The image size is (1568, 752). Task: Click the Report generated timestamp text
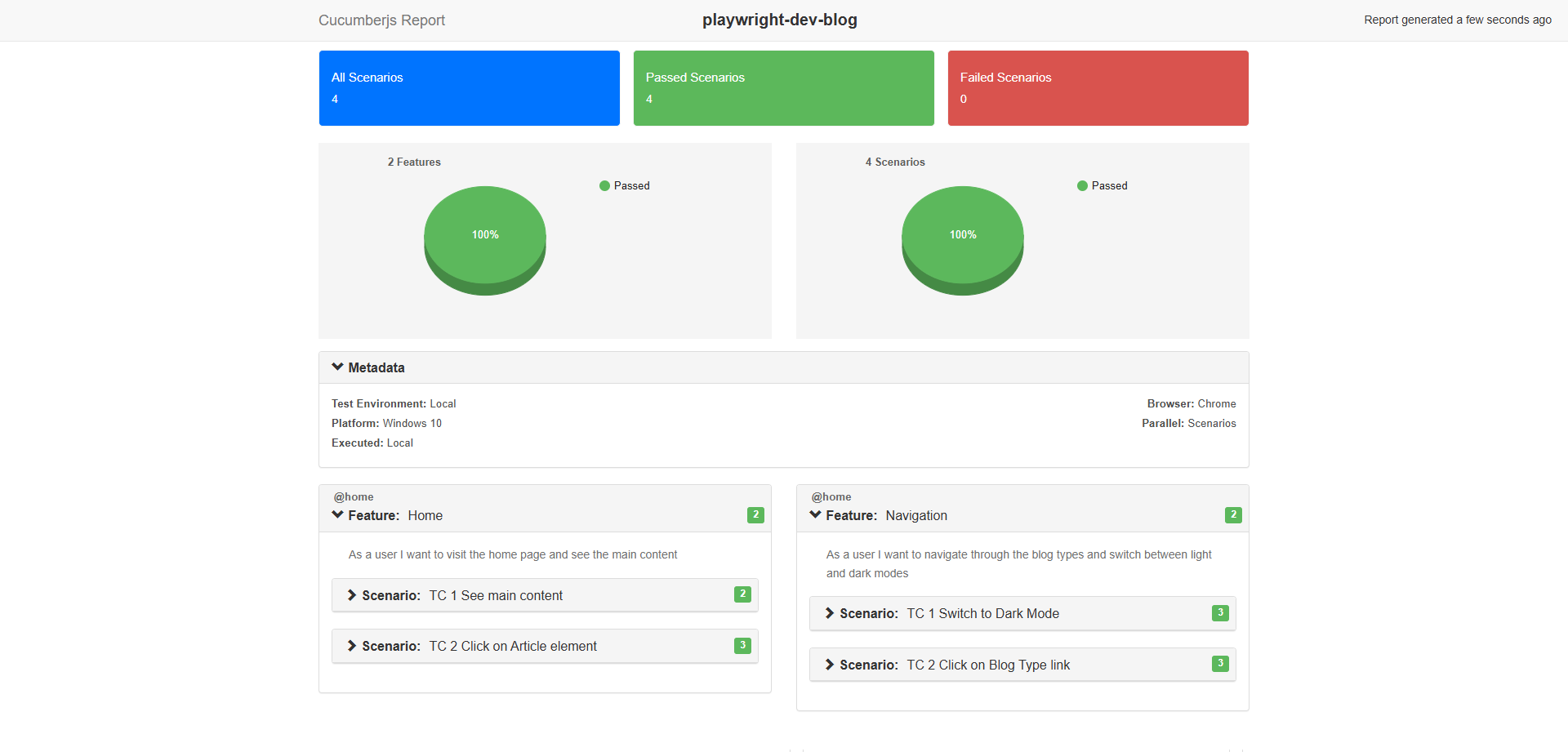tap(1457, 20)
